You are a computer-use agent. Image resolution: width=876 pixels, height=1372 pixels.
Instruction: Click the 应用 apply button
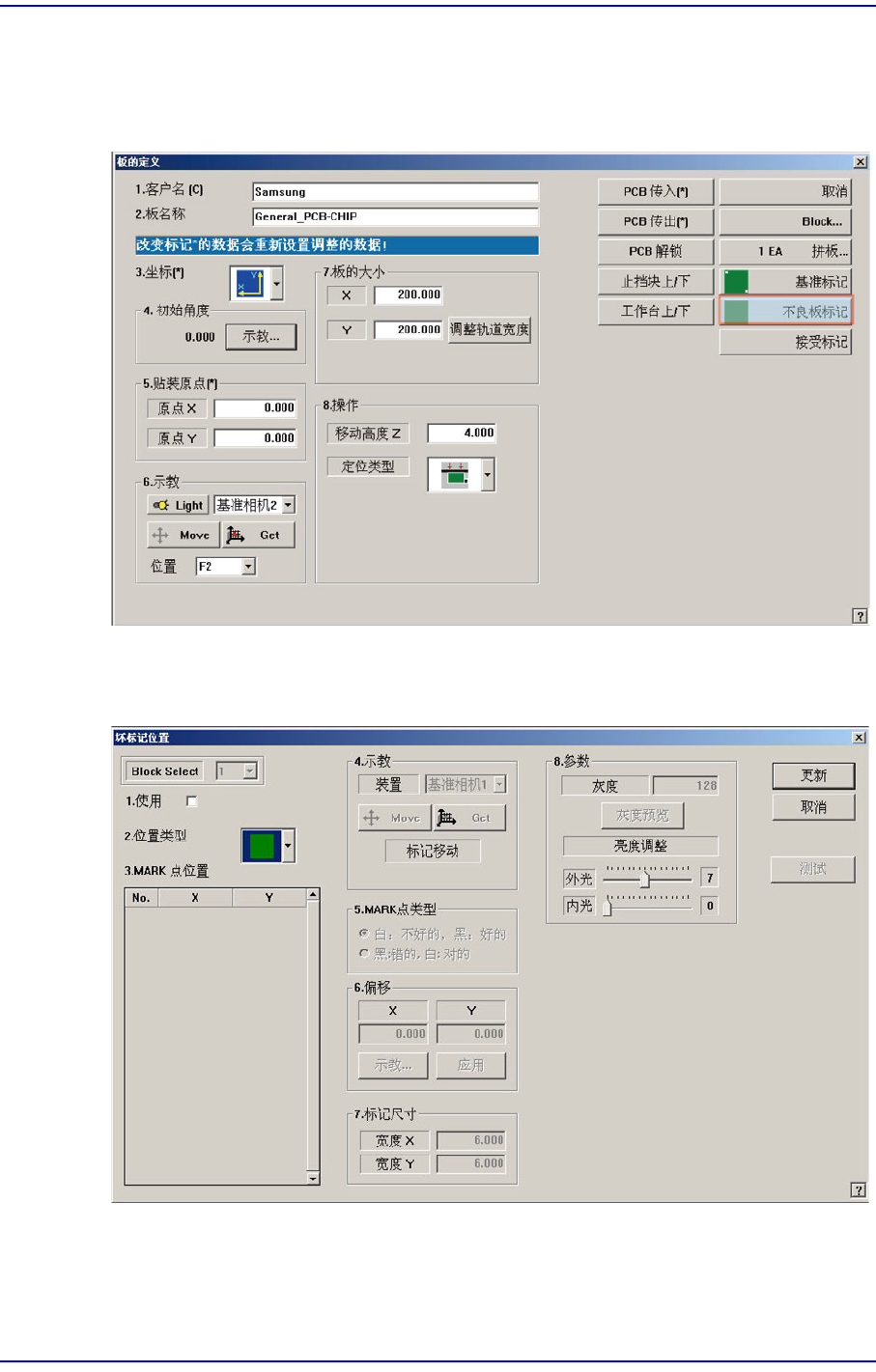[471, 1065]
